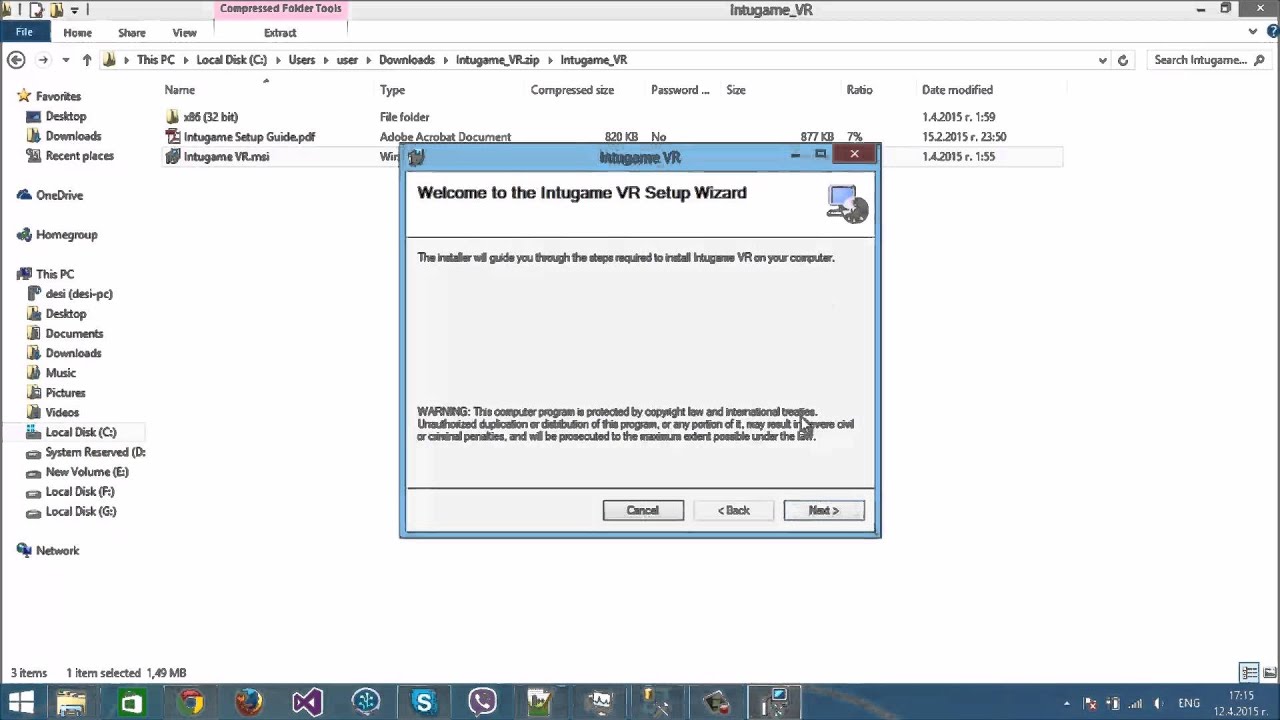Open the File tab in Explorer
Screen dimensions: 1280x720
pos(24,33)
